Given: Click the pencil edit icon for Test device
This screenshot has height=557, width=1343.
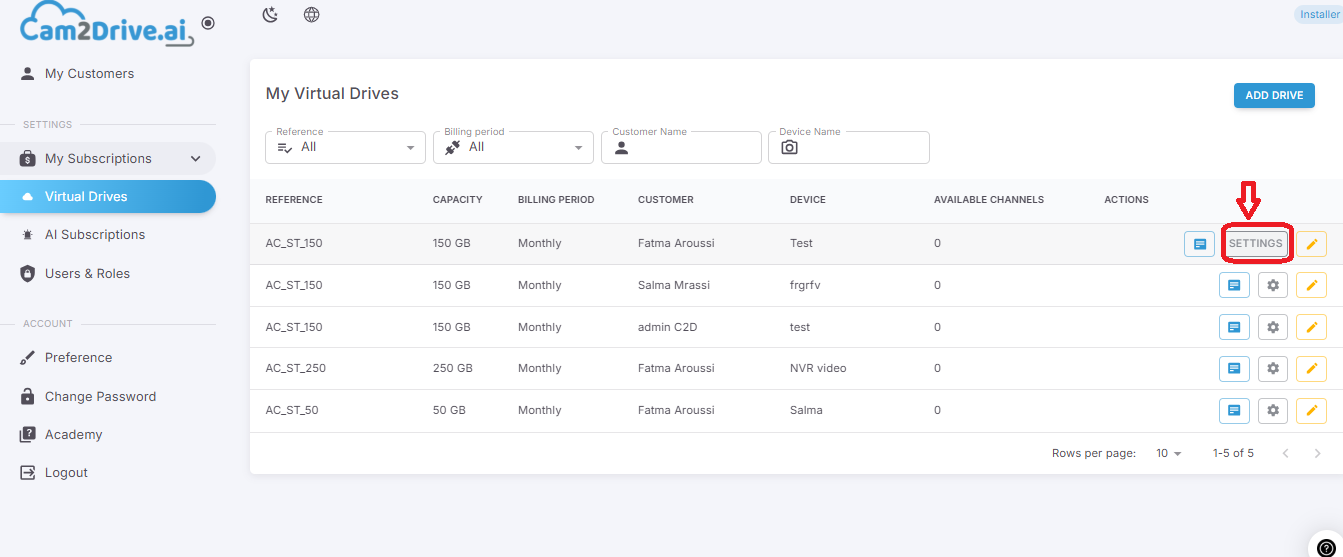Looking at the screenshot, I should tap(1312, 244).
